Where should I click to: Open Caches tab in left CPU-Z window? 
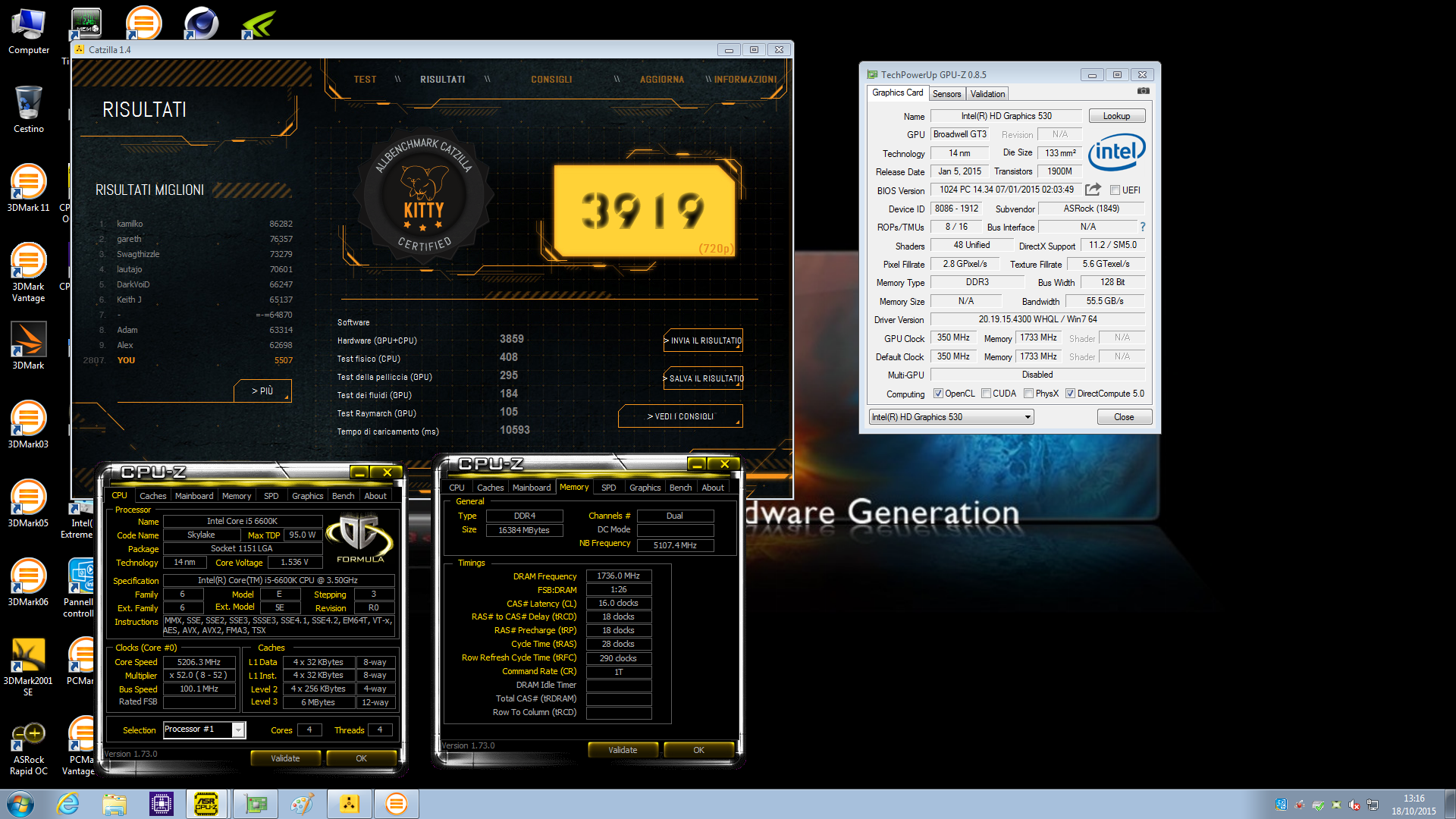(152, 496)
